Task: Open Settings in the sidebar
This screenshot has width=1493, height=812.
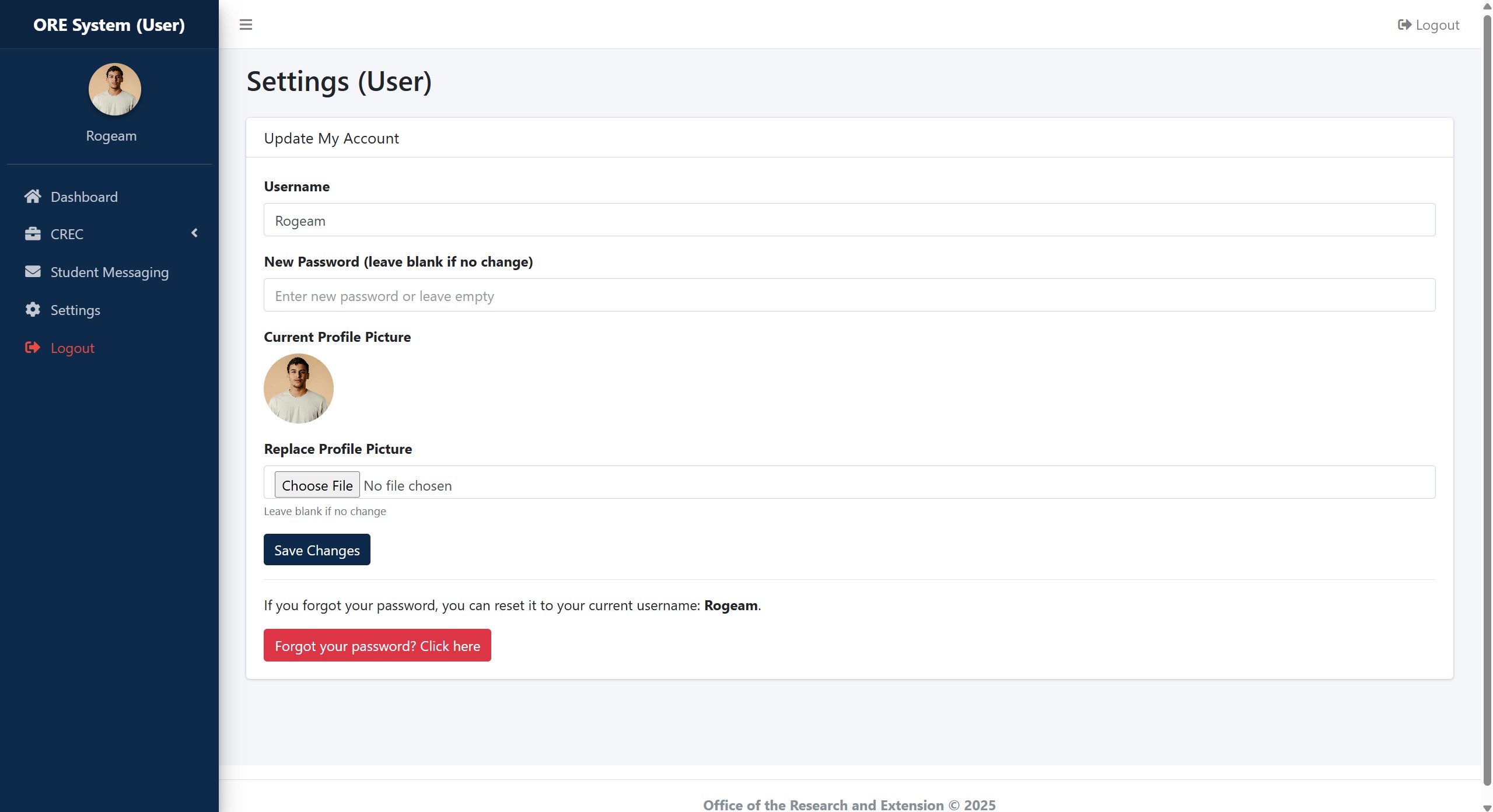Action: tap(75, 310)
